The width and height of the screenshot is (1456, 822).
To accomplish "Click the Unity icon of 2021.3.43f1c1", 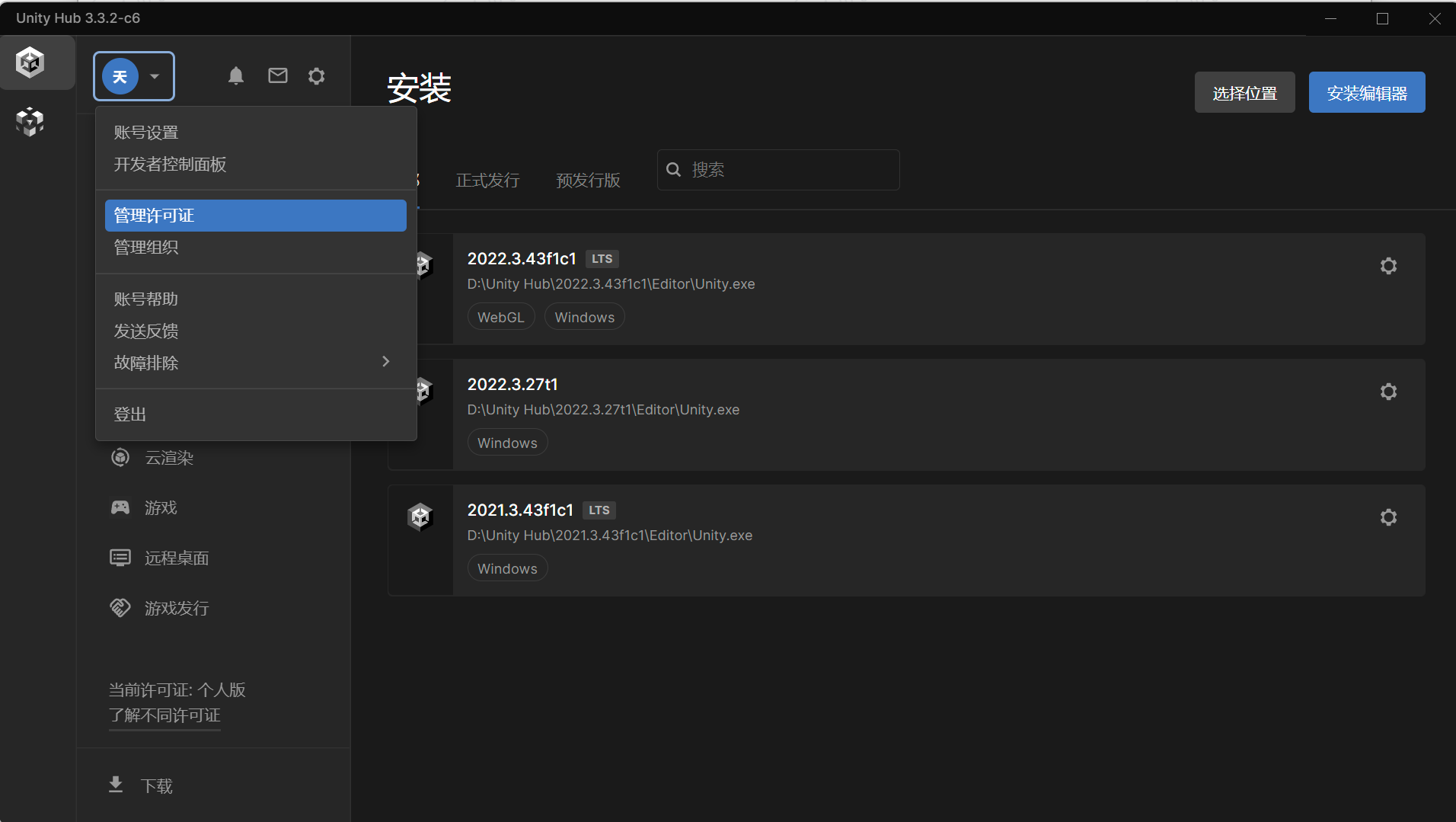I will (x=420, y=517).
